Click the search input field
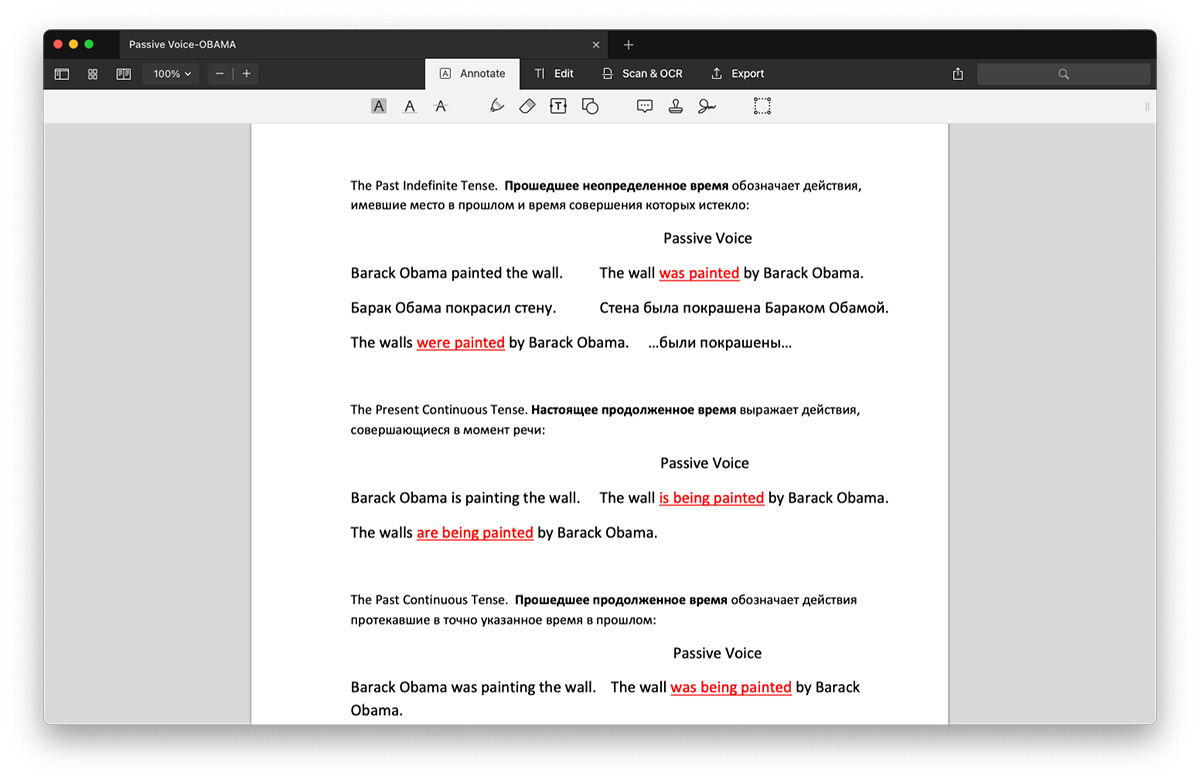 pos(1063,74)
